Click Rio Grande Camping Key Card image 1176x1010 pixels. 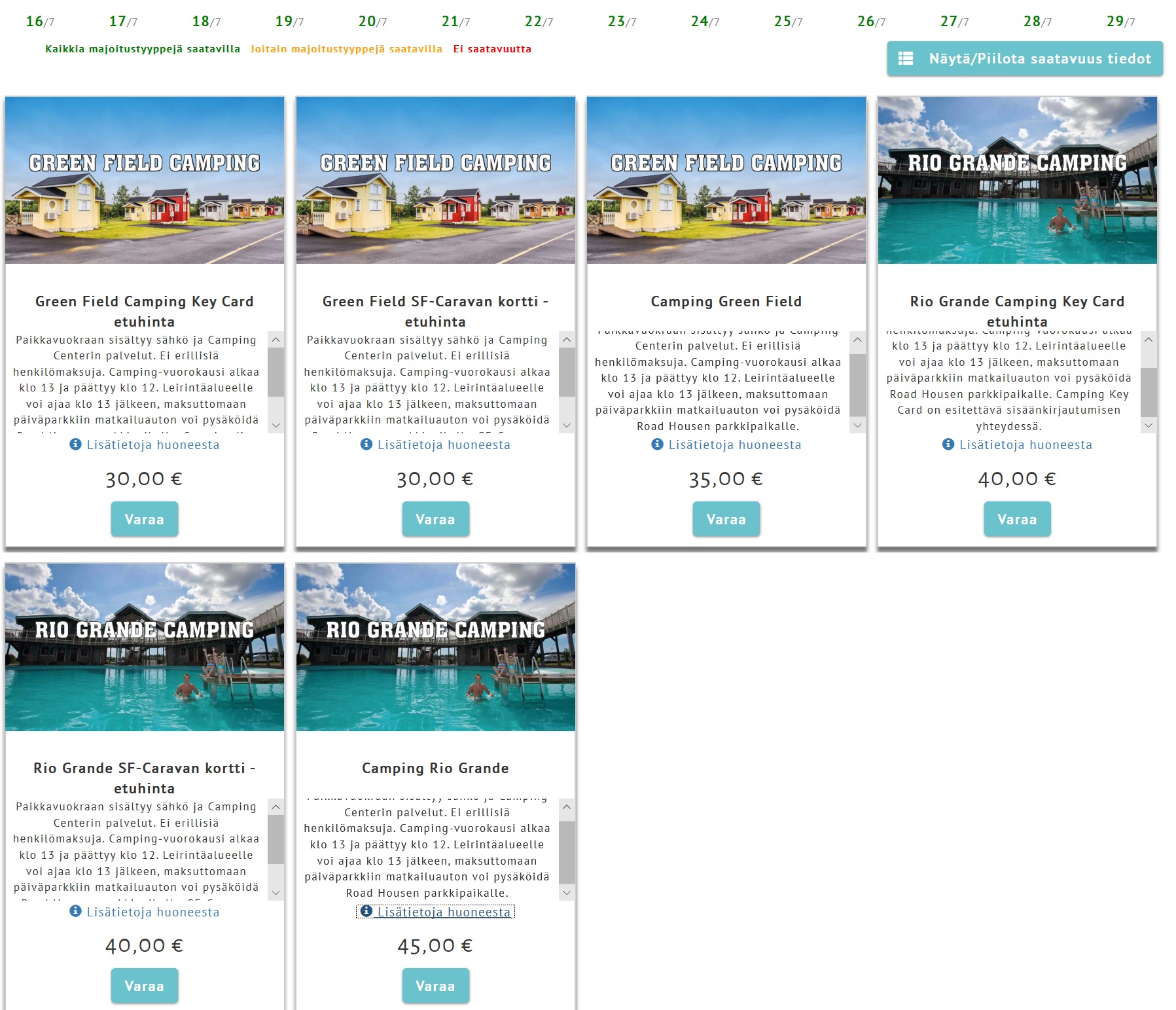1017,180
